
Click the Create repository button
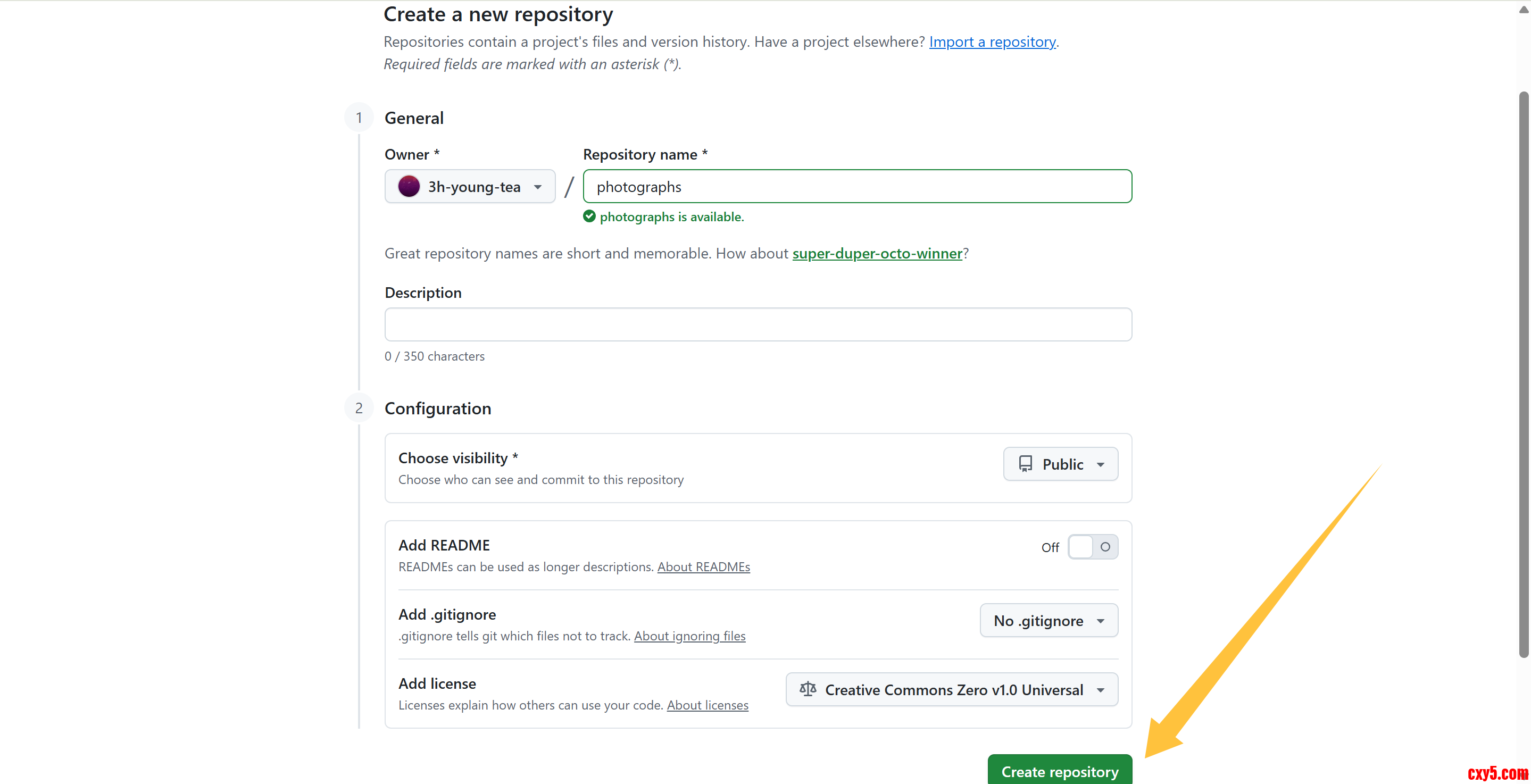[x=1060, y=771]
